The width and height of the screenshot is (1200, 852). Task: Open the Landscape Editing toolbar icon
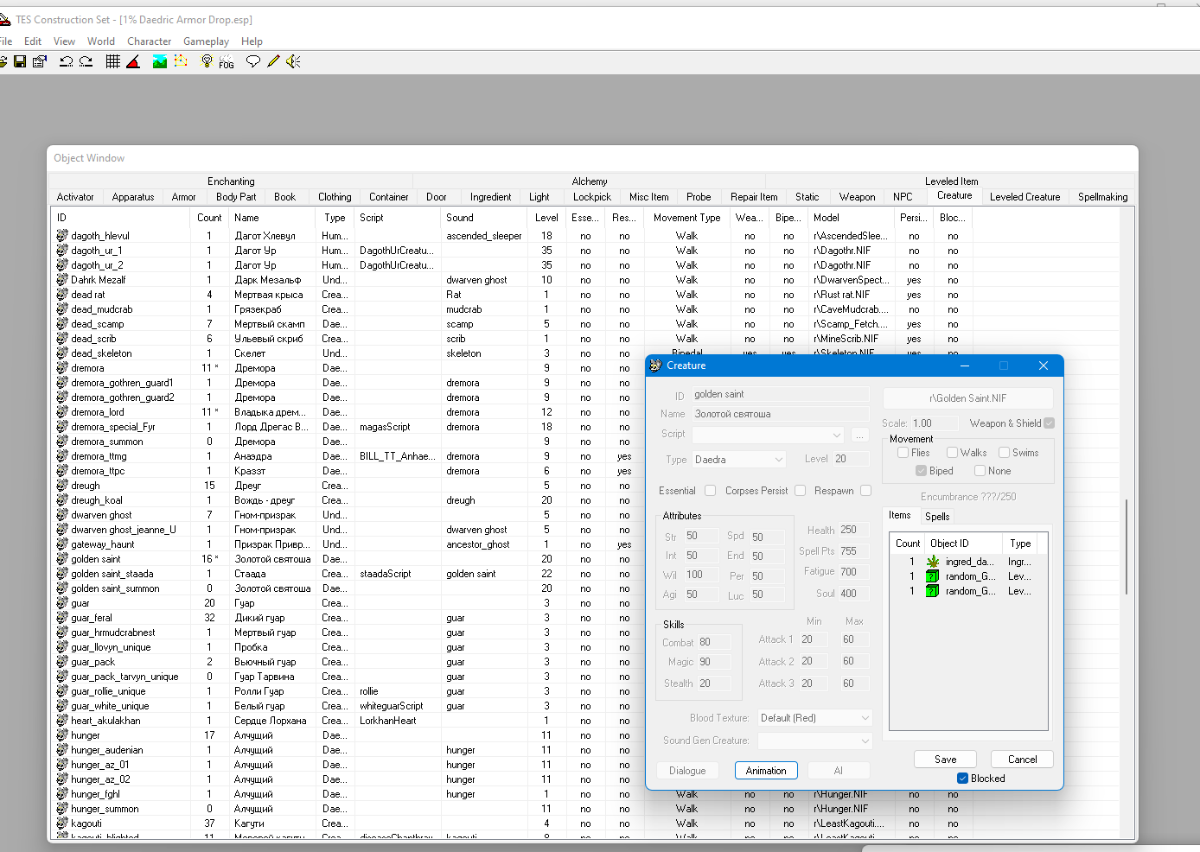click(x=160, y=62)
